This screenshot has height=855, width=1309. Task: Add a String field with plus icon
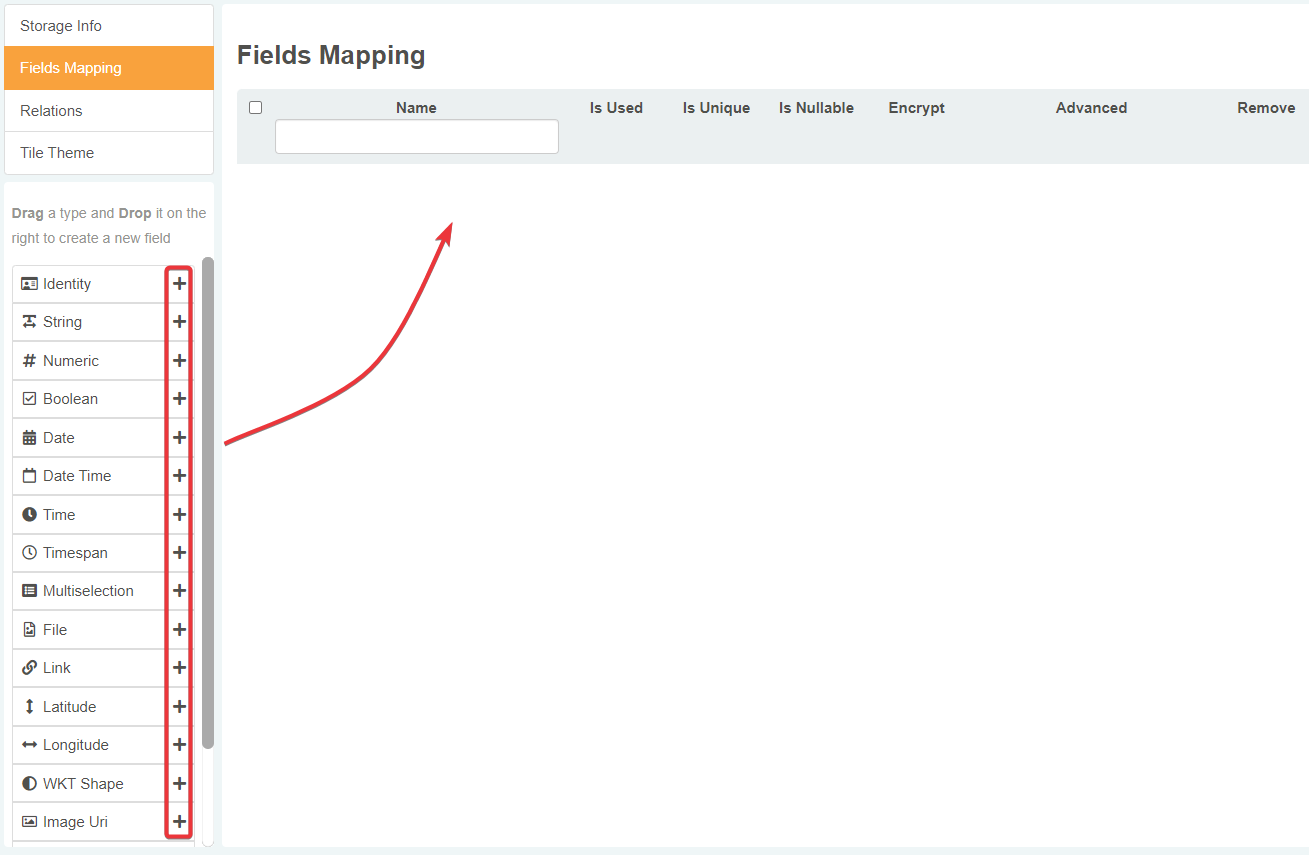click(180, 322)
